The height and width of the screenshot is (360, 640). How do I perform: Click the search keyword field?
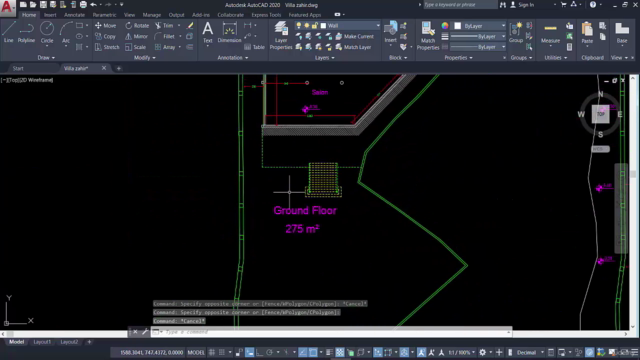[x=459, y=4]
